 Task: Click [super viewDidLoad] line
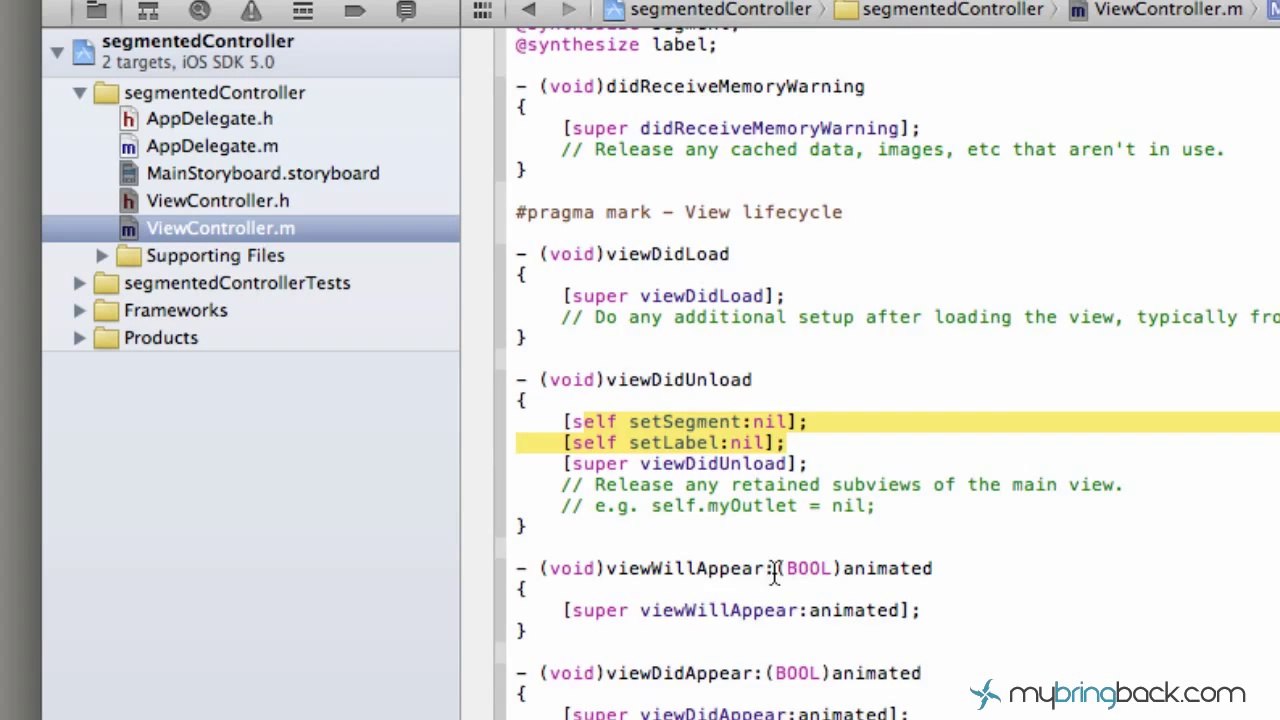[x=673, y=297]
